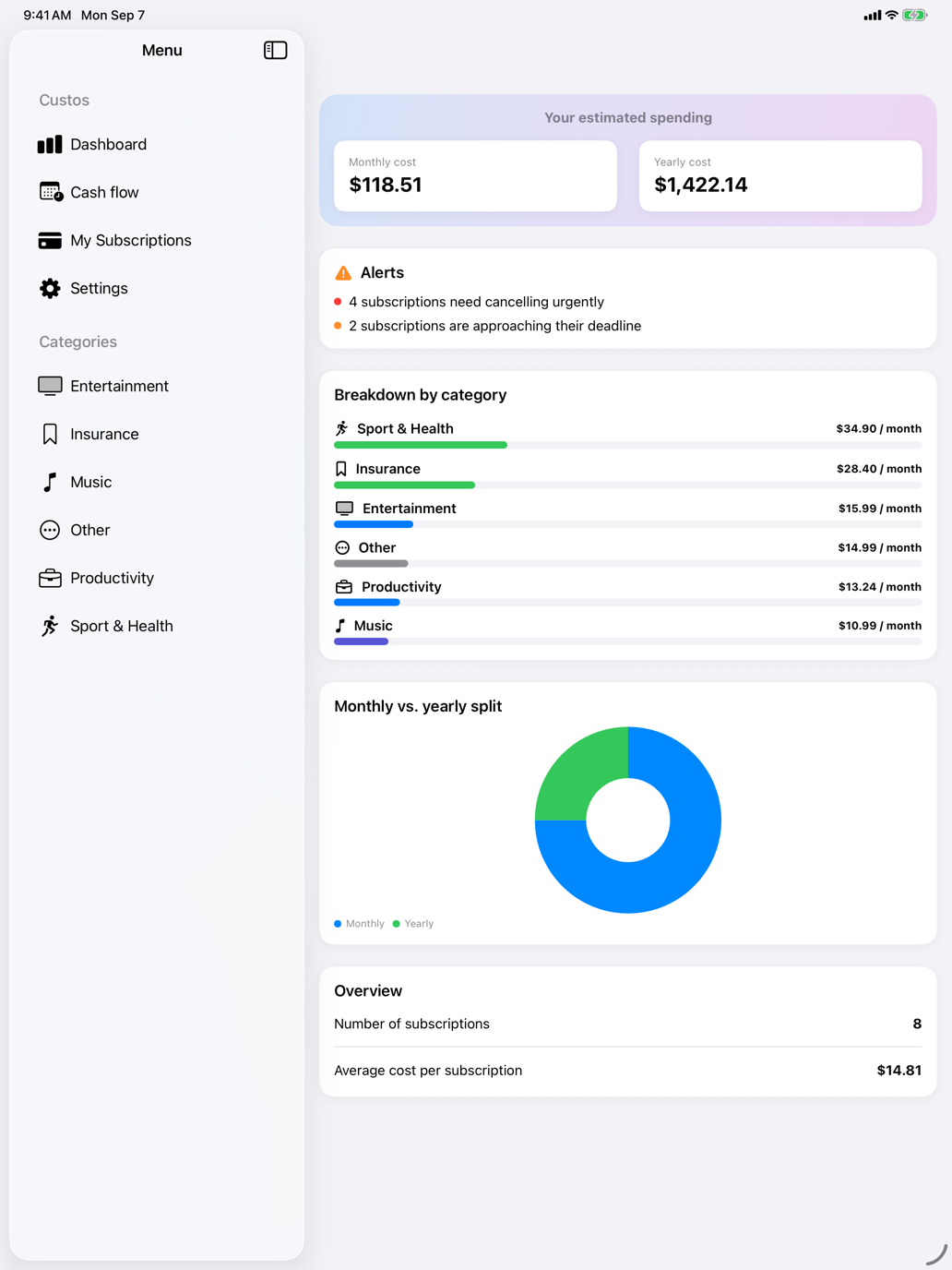Click the Wi-Fi status icon
952x1270 pixels.
pos(891,15)
